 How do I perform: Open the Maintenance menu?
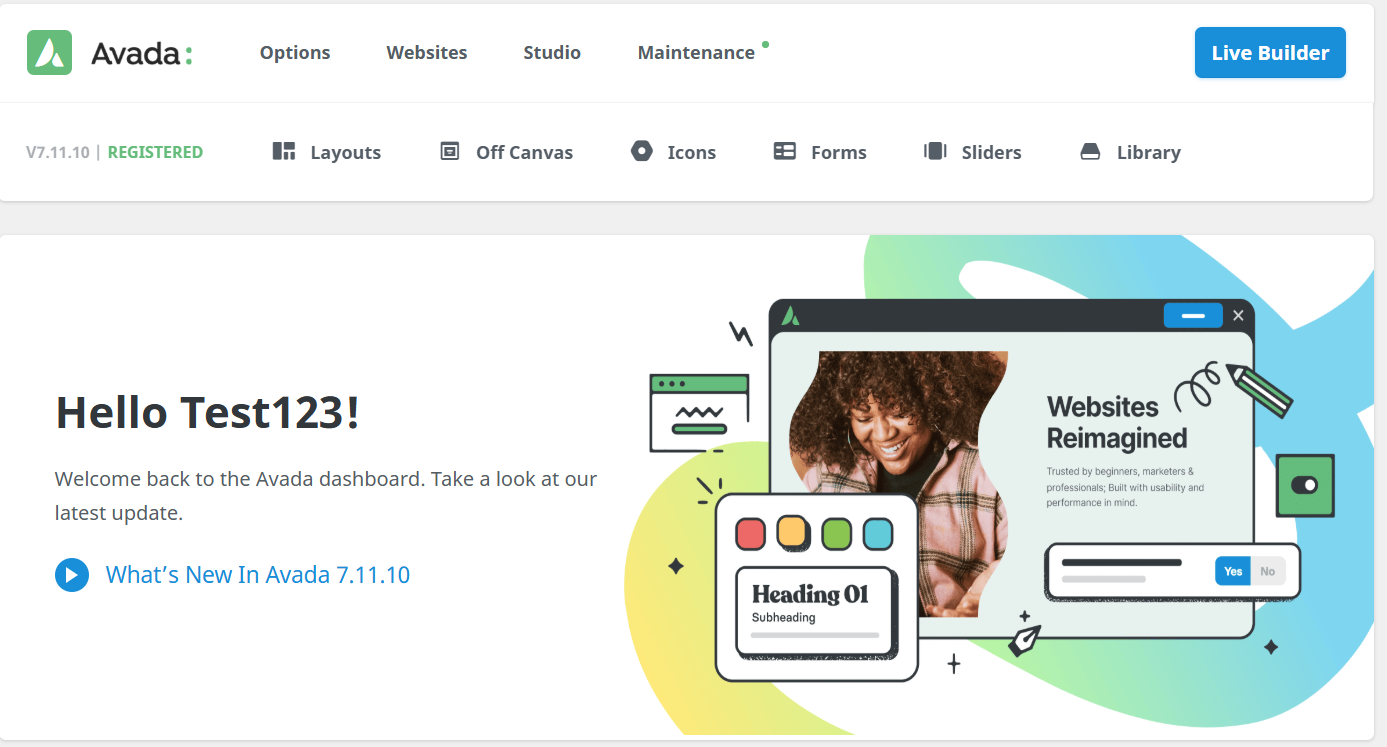(697, 53)
